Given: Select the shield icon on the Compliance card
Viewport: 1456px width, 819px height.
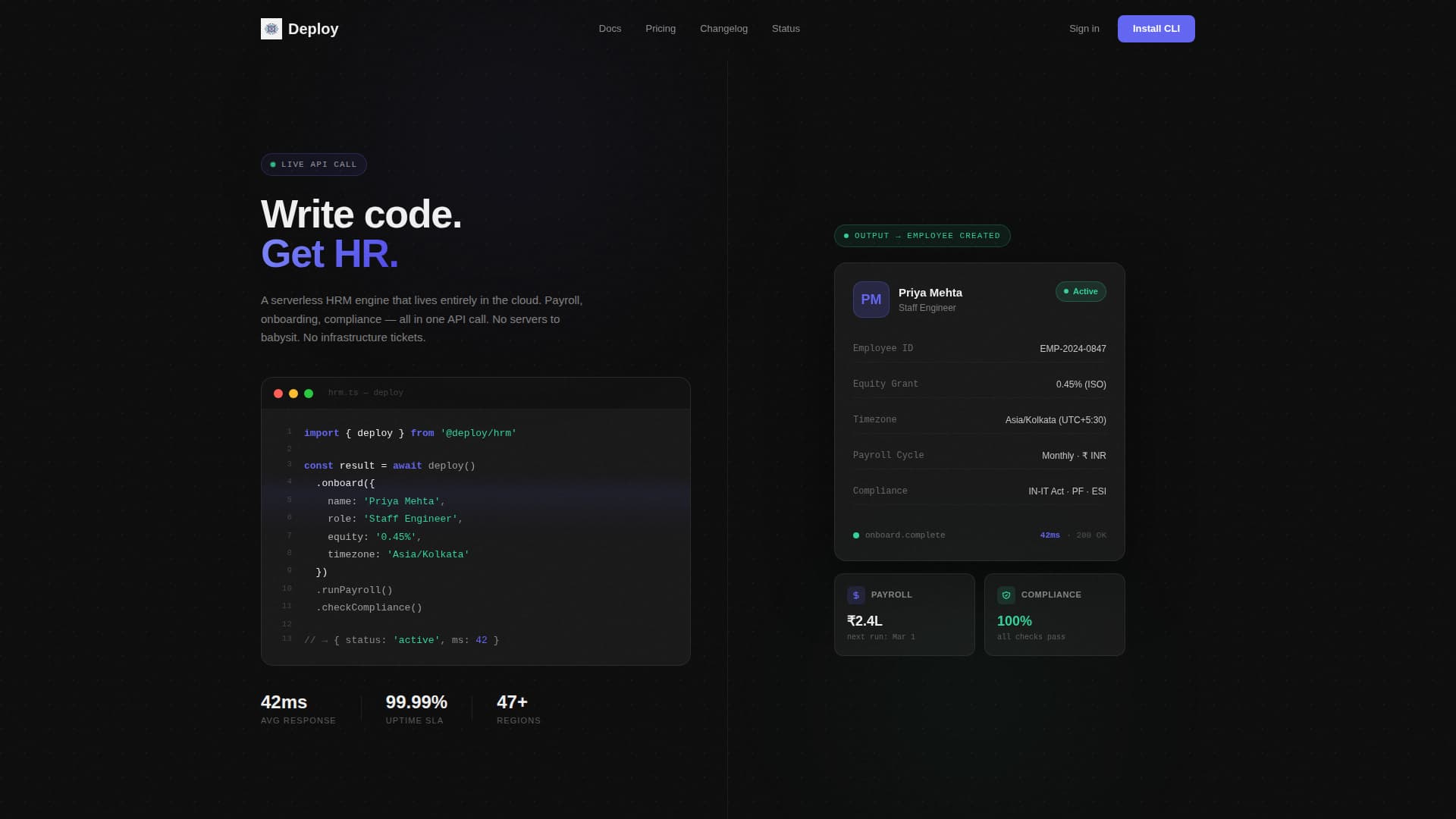Looking at the screenshot, I should [x=1006, y=595].
